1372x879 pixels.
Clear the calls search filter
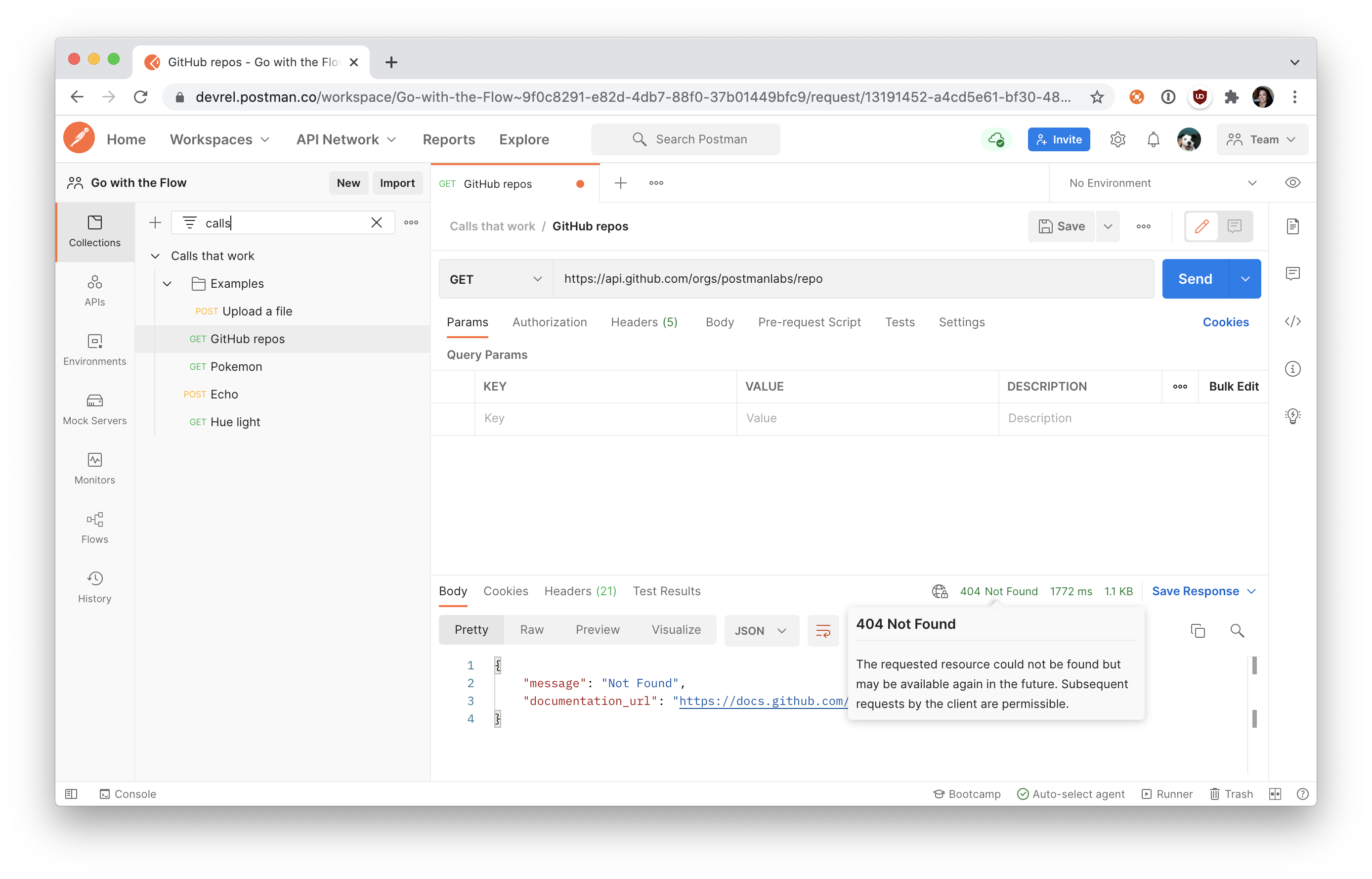pyautogui.click(x=377, y=222)
